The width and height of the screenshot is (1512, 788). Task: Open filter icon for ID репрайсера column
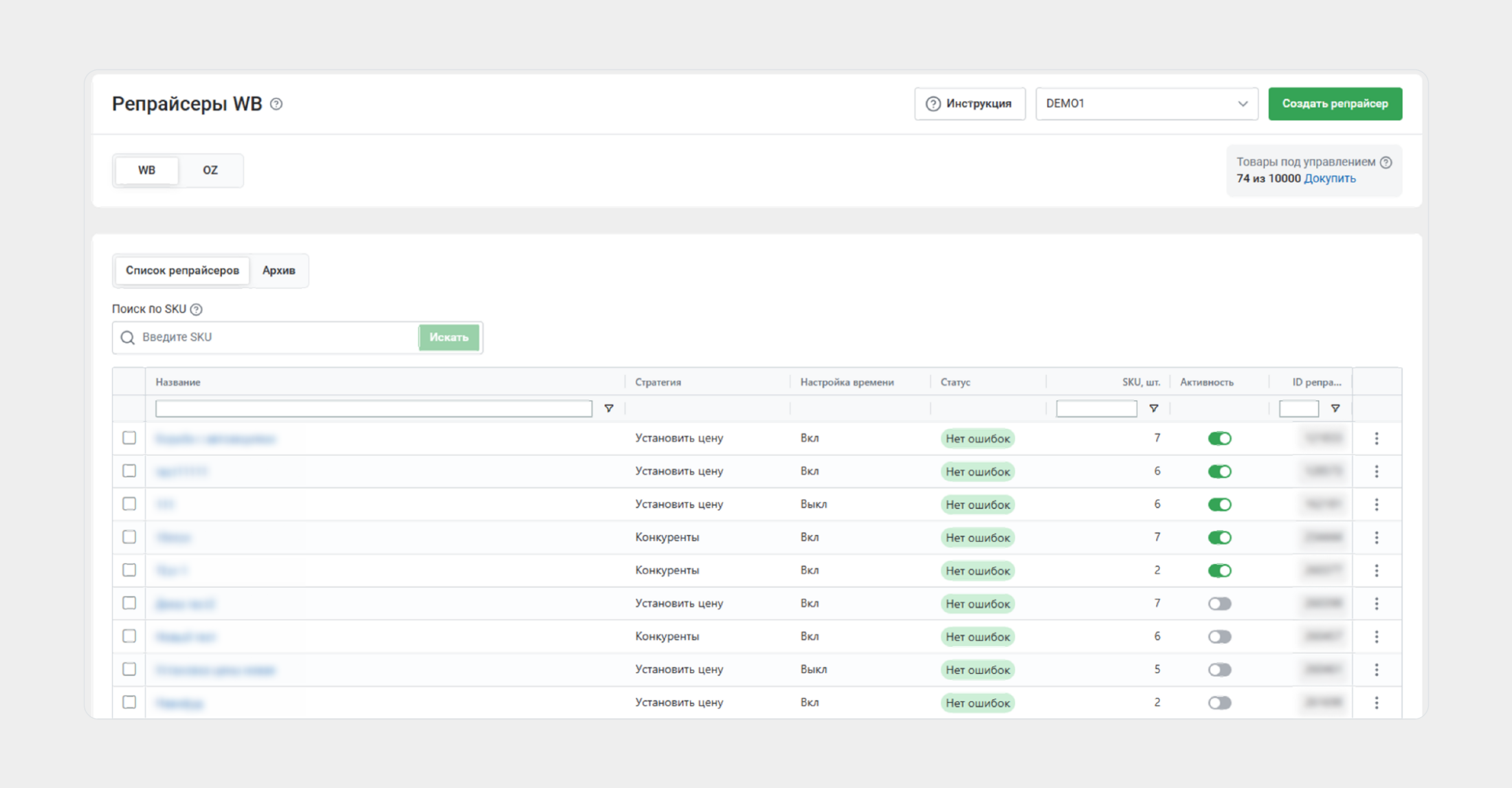point(1335,408)
